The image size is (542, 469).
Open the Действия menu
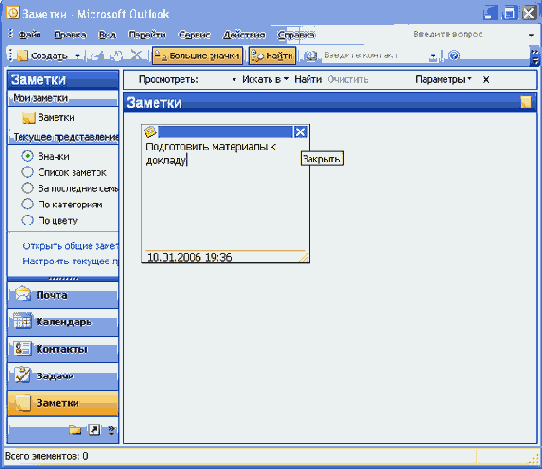click(244, 35)
